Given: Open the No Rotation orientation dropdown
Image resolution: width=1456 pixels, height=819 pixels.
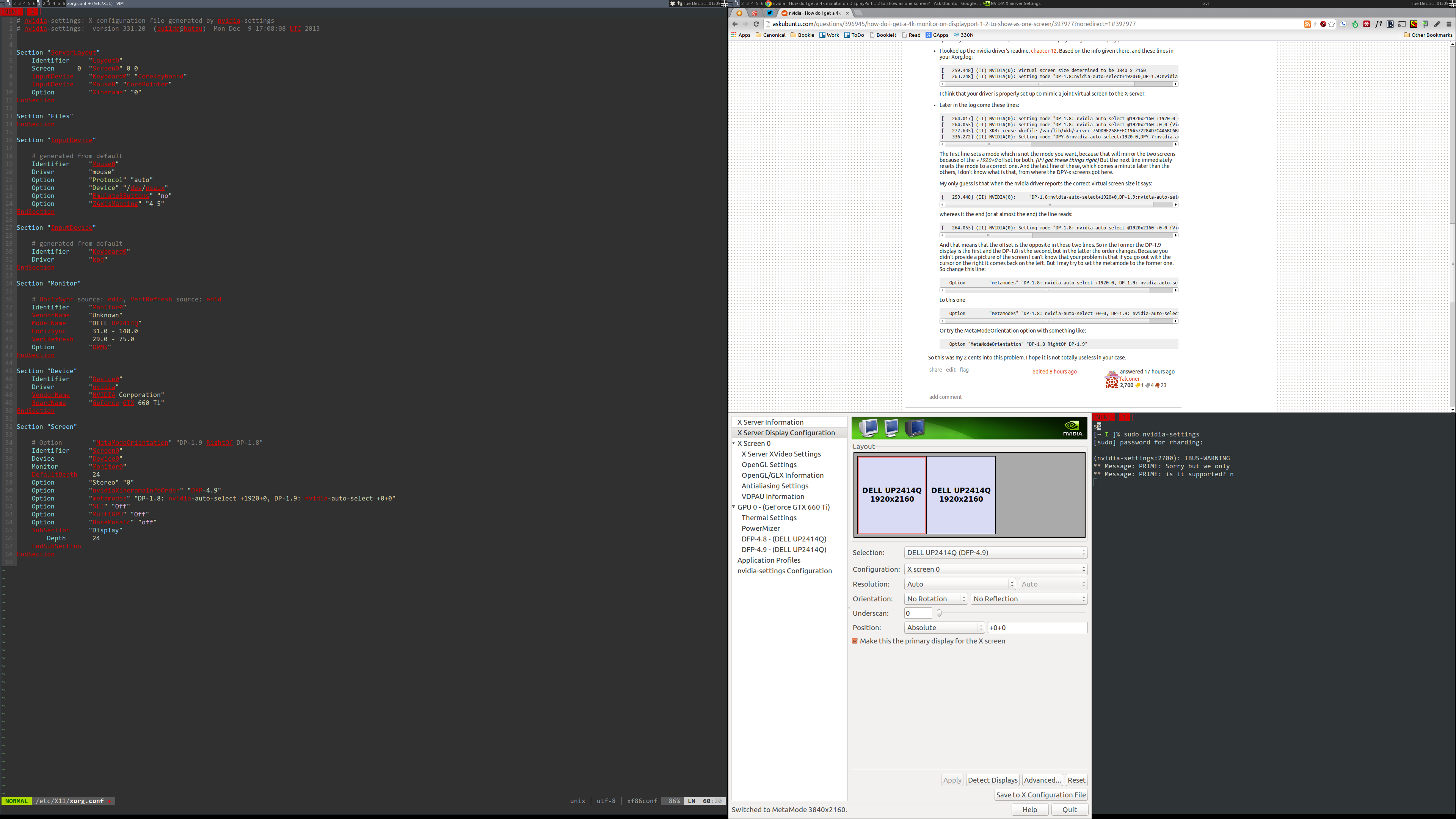Looking at the screenshot, I should pyautogui.click(x=936, y=599).
